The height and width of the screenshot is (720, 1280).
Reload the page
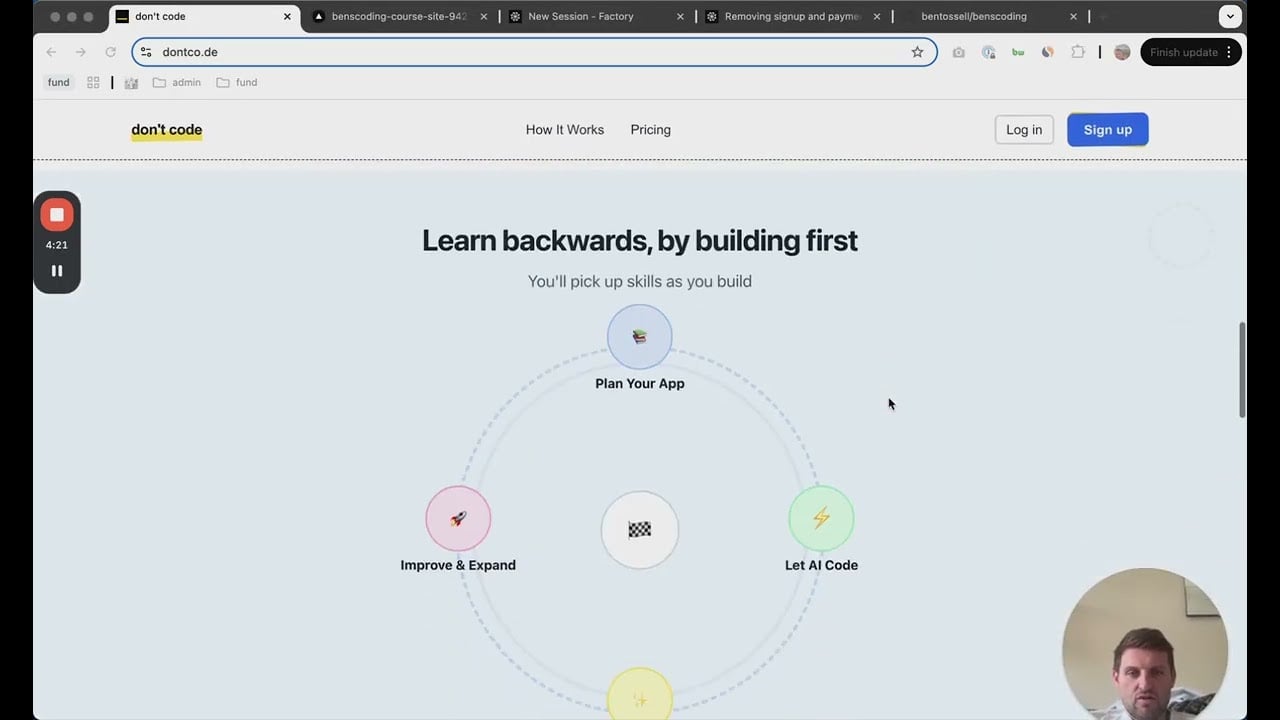point(110,52)
